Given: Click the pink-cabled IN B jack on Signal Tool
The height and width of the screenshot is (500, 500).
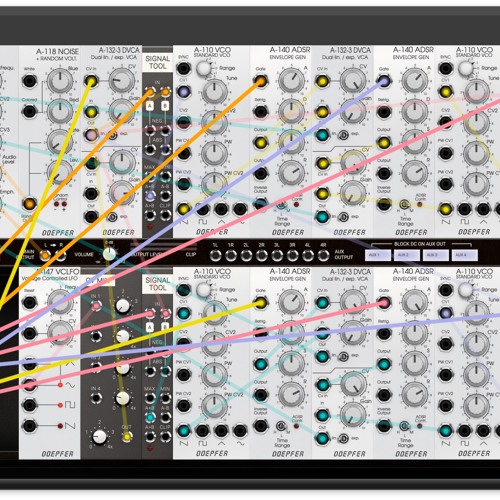Looking at the screenshot, I should click(x=165, y=313).
